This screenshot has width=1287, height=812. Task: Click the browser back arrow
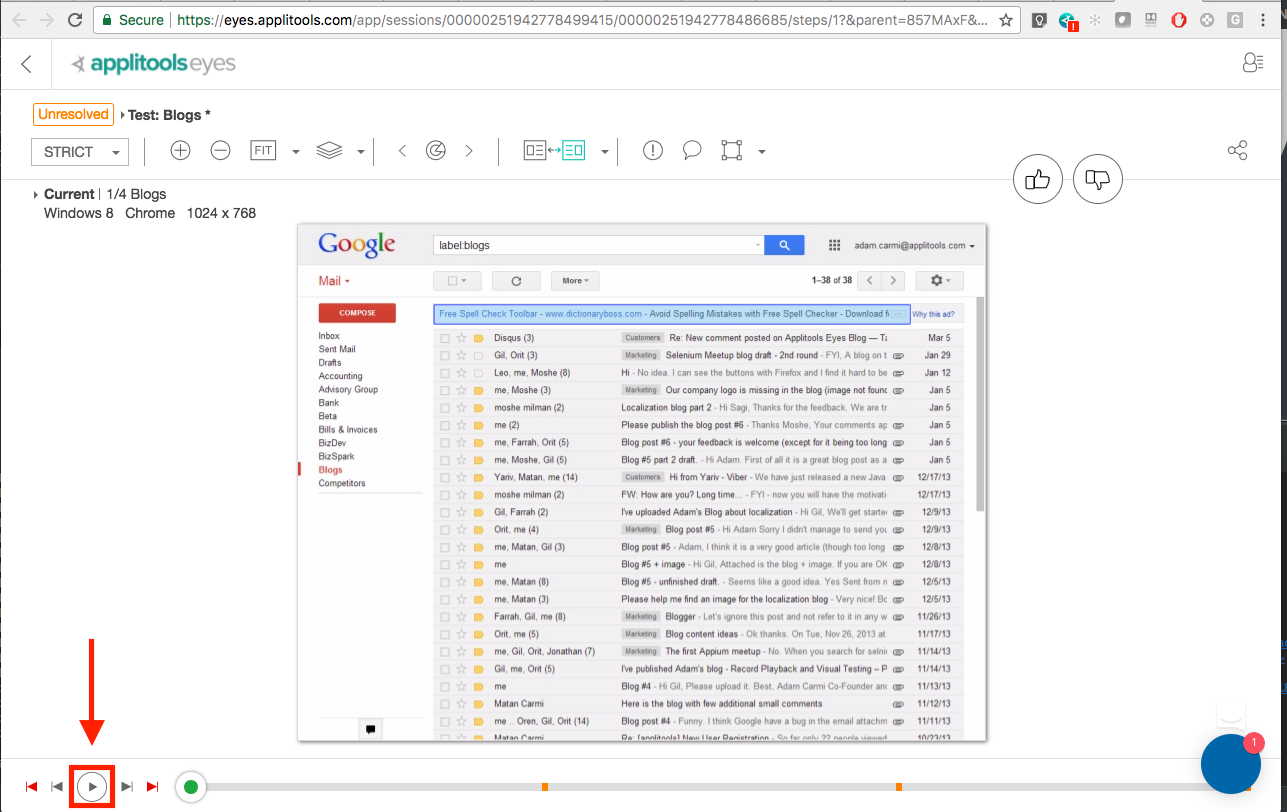[20, 19]
